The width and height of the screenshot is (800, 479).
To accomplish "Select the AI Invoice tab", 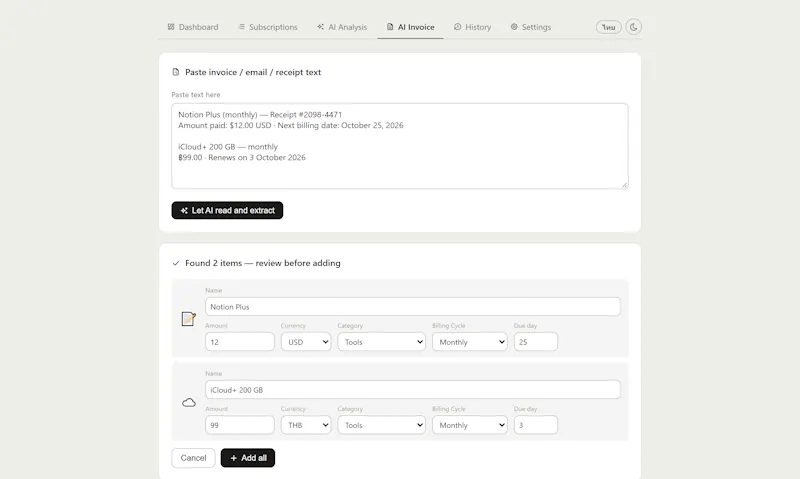I will 410,27.
